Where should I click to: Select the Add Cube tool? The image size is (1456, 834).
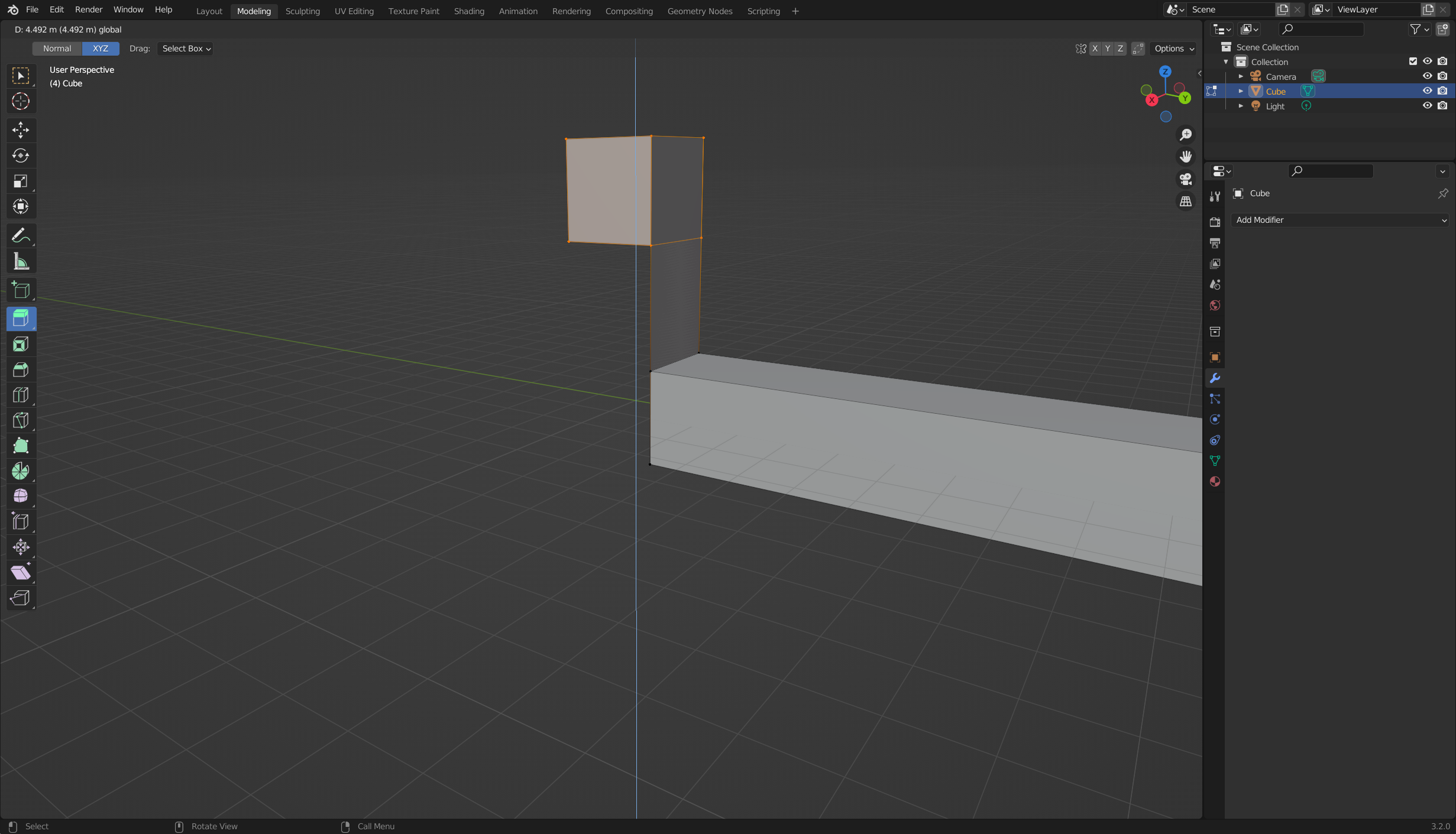click(21, 290)
